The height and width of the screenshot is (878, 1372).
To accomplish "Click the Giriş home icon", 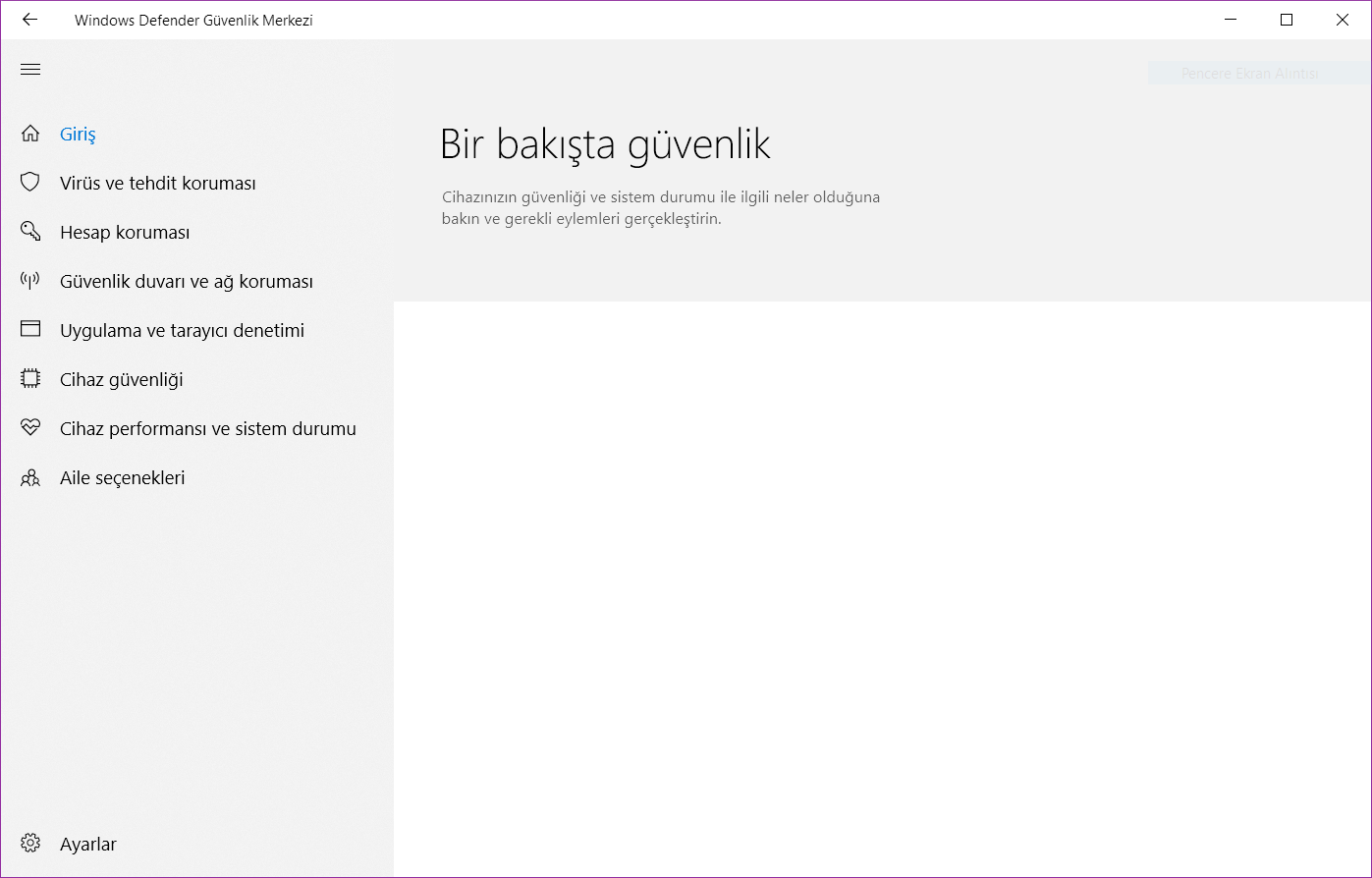I will point(29,133).
